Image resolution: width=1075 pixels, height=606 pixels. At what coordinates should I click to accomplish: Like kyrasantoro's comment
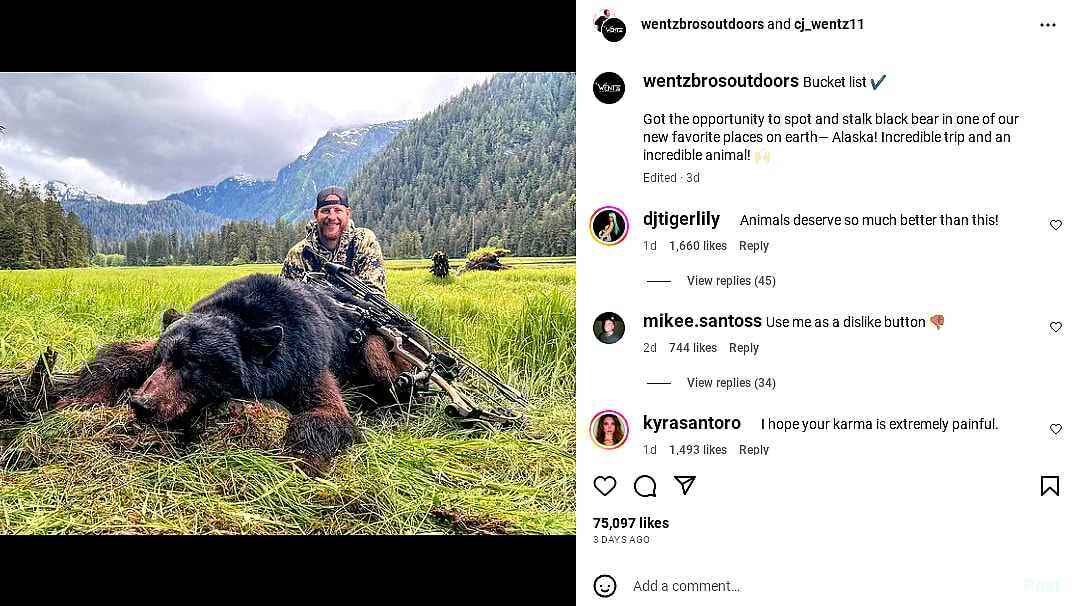[x=1055, y=429]
